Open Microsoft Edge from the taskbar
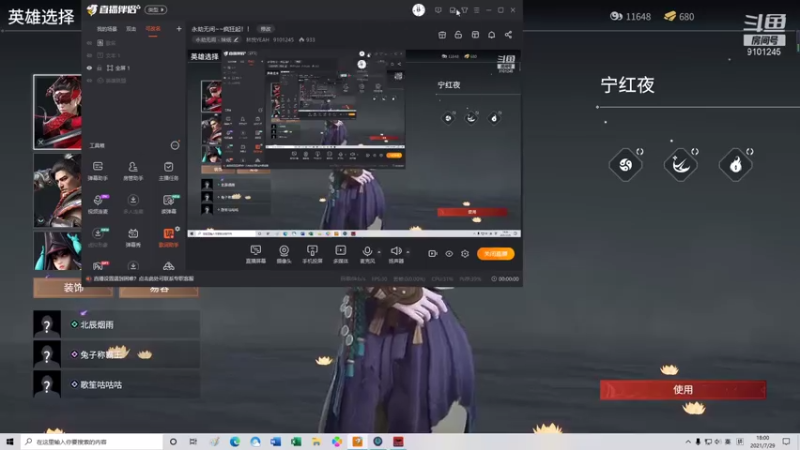The width and height of the screenshot is (800, 450). (235, 441)
